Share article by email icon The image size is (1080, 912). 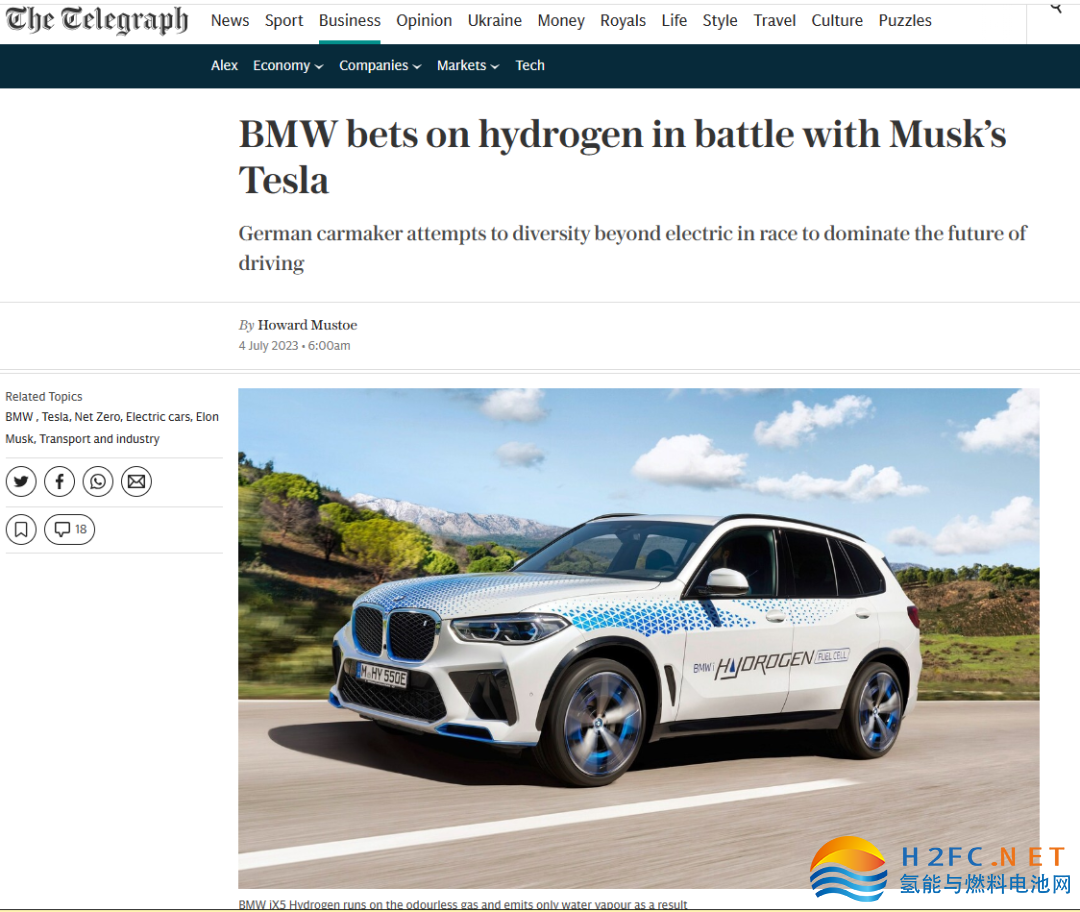[x=136, y=481]
